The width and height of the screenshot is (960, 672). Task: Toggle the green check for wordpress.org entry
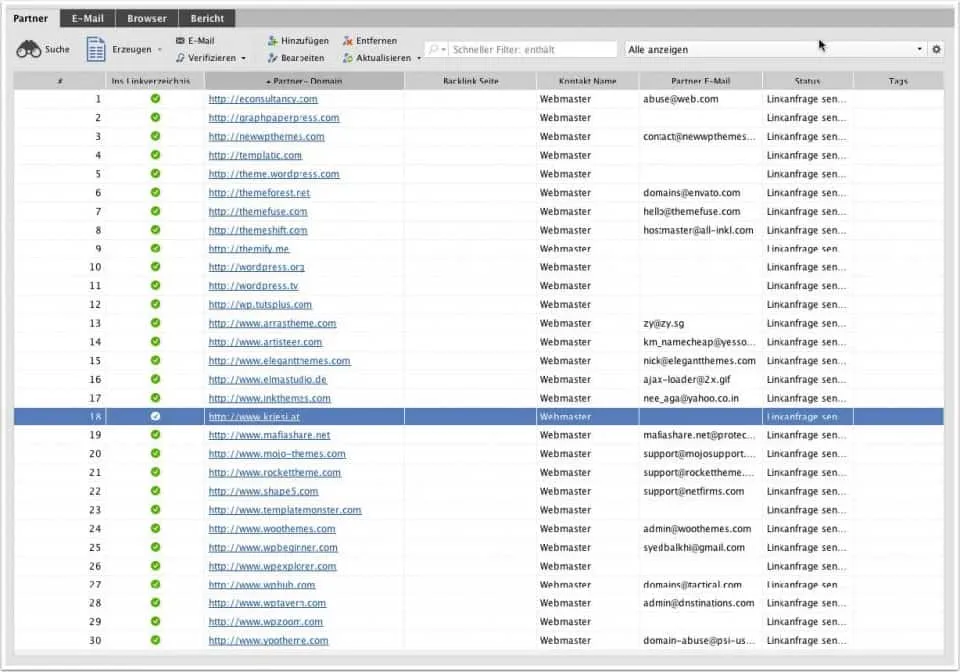click(155, 267)
